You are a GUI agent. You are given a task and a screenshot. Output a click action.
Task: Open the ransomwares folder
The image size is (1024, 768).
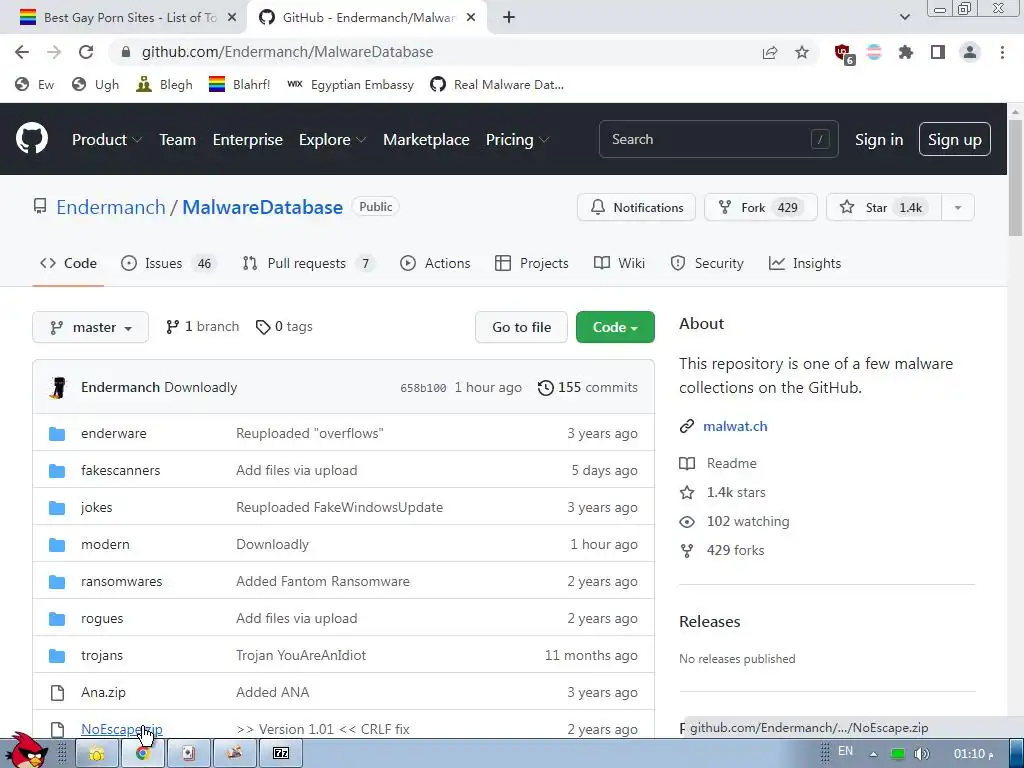tap(121, 581)
